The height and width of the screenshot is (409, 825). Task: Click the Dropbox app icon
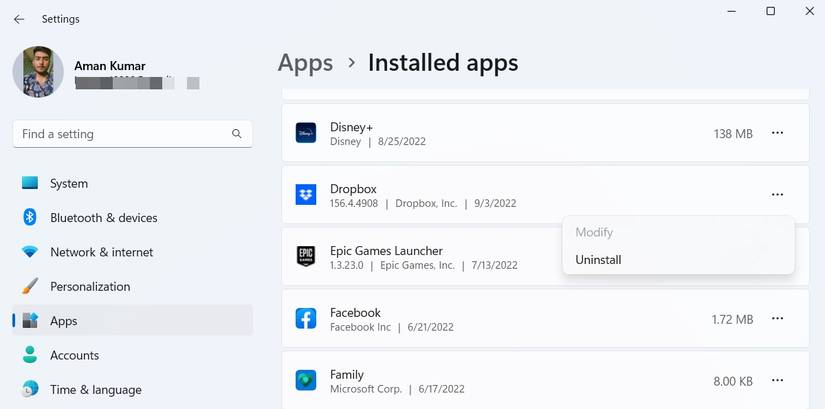click(x=306, y=195)
